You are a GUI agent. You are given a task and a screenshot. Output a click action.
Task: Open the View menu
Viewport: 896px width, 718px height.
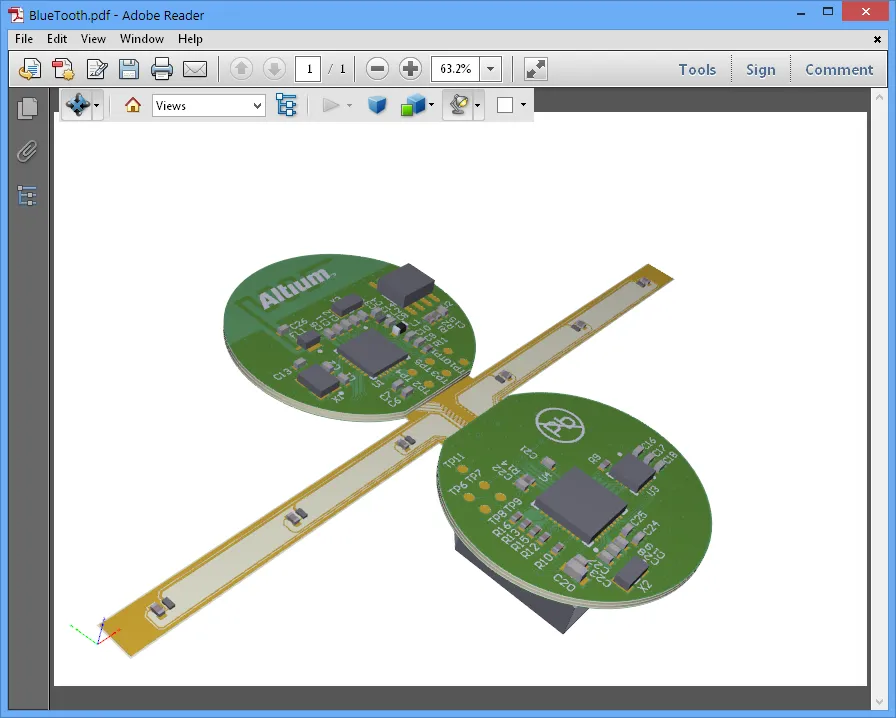(93, 39)
